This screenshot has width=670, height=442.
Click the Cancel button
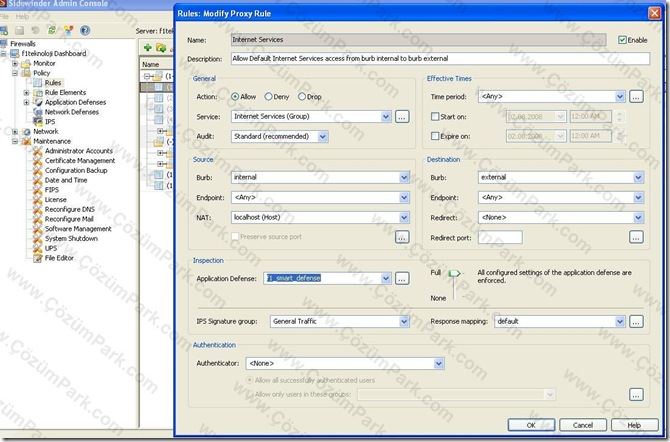pyautogui.click(x=583, y=425)
